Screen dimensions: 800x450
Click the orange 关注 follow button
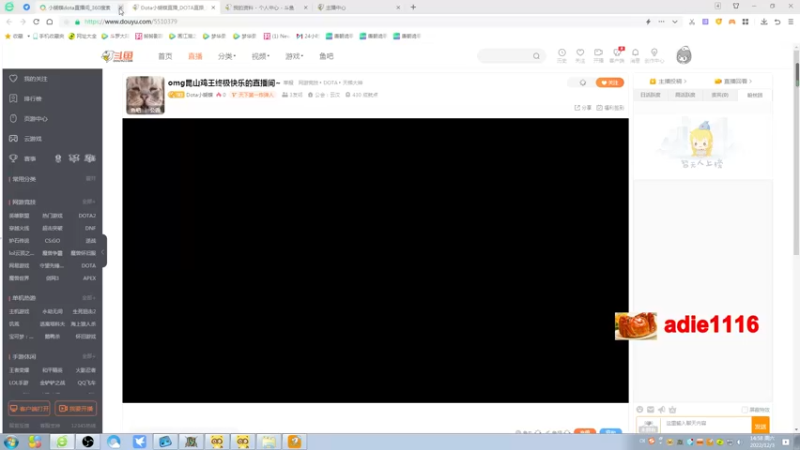[610, 83]
